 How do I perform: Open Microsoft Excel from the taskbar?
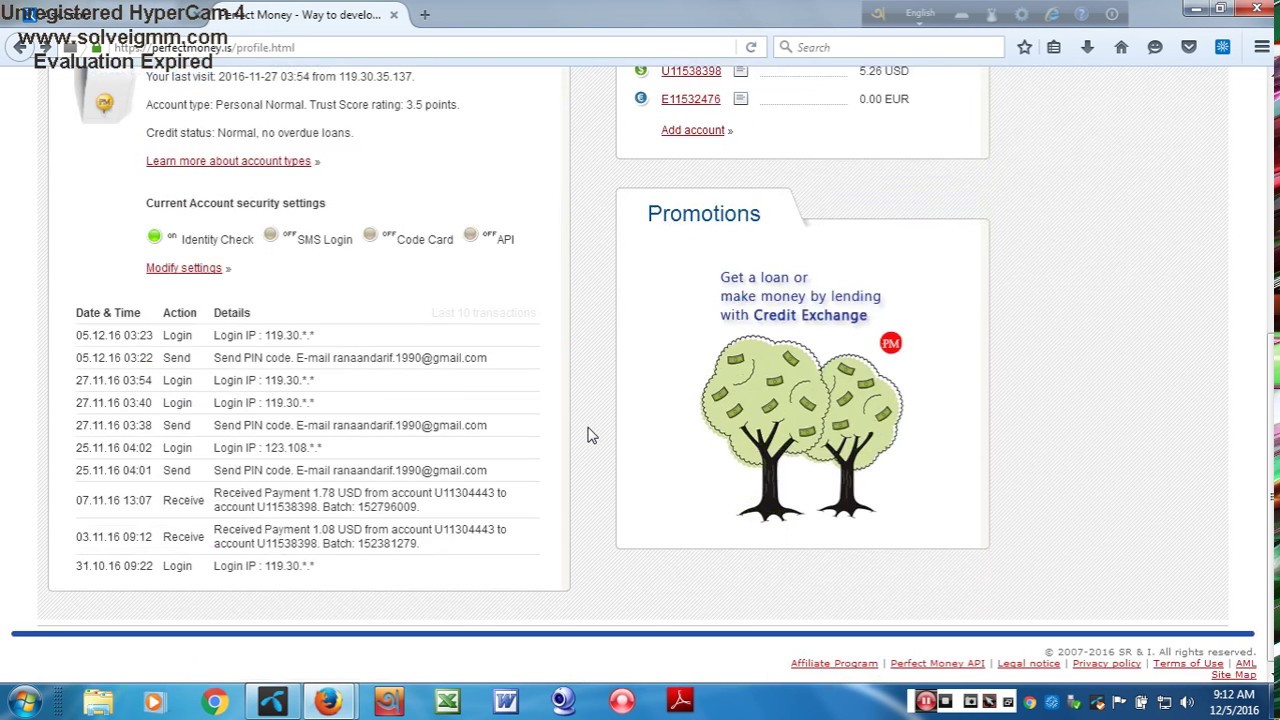[x=447, y=701]
